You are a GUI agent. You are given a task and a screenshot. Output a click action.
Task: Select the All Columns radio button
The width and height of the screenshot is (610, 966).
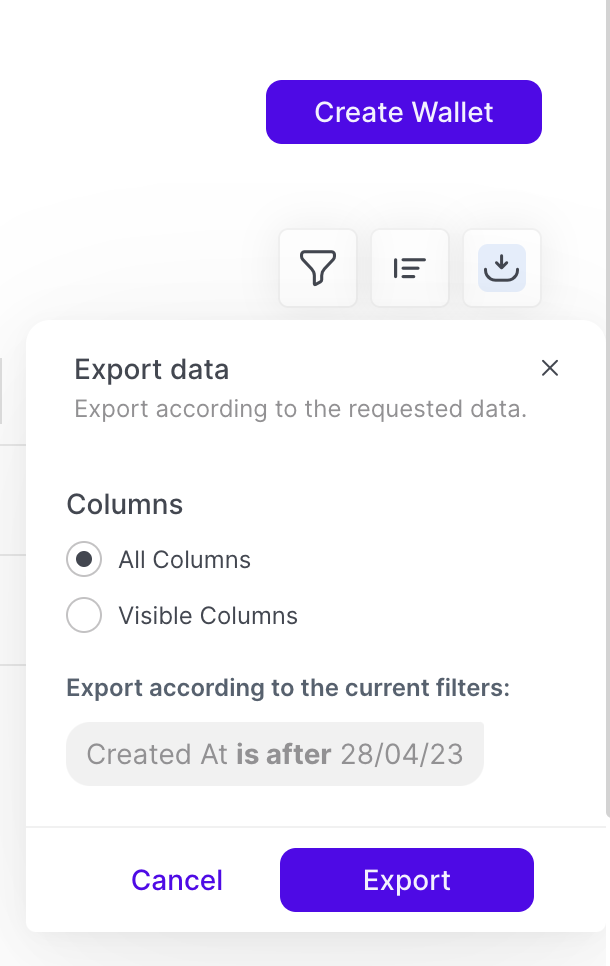point(84,560)
